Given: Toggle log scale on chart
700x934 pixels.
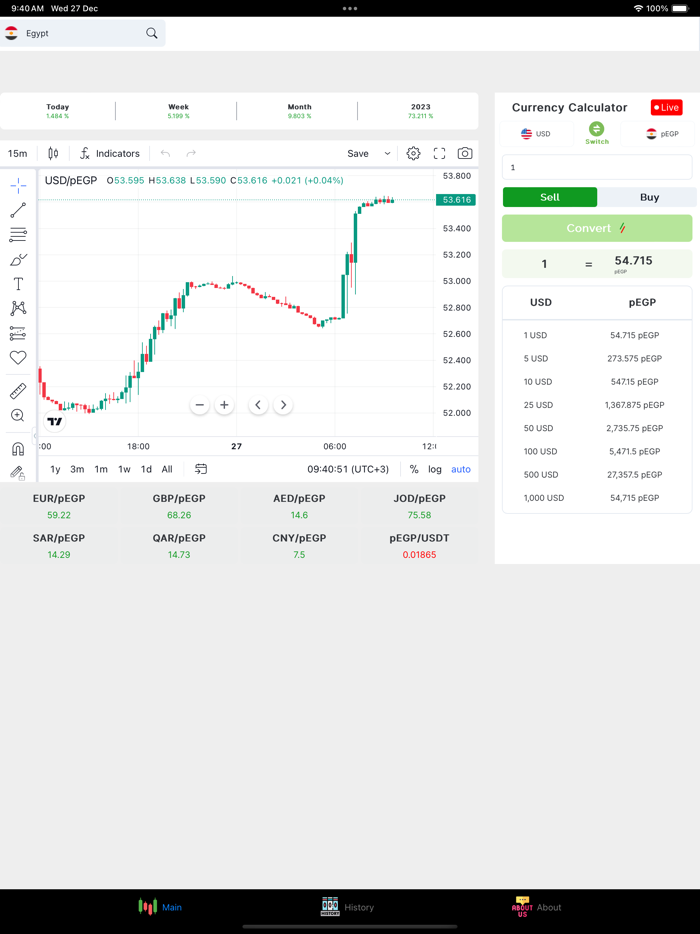Looking at the screenshot, I should coord(435,469).
